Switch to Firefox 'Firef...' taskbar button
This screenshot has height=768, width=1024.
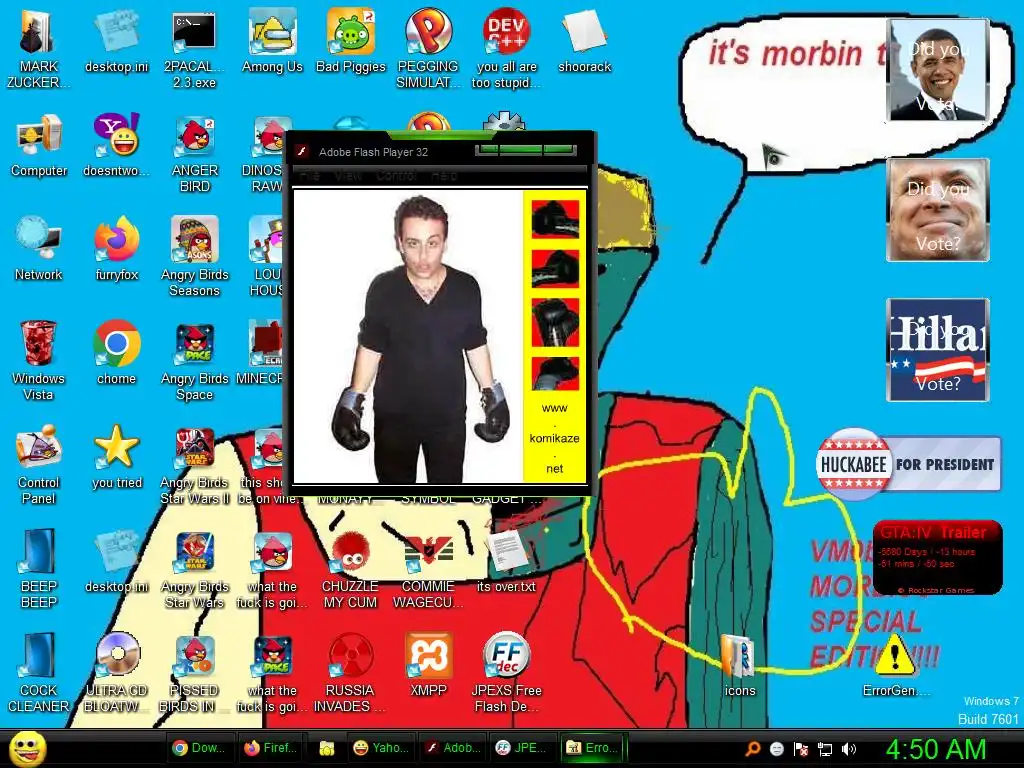coord(270,748)
